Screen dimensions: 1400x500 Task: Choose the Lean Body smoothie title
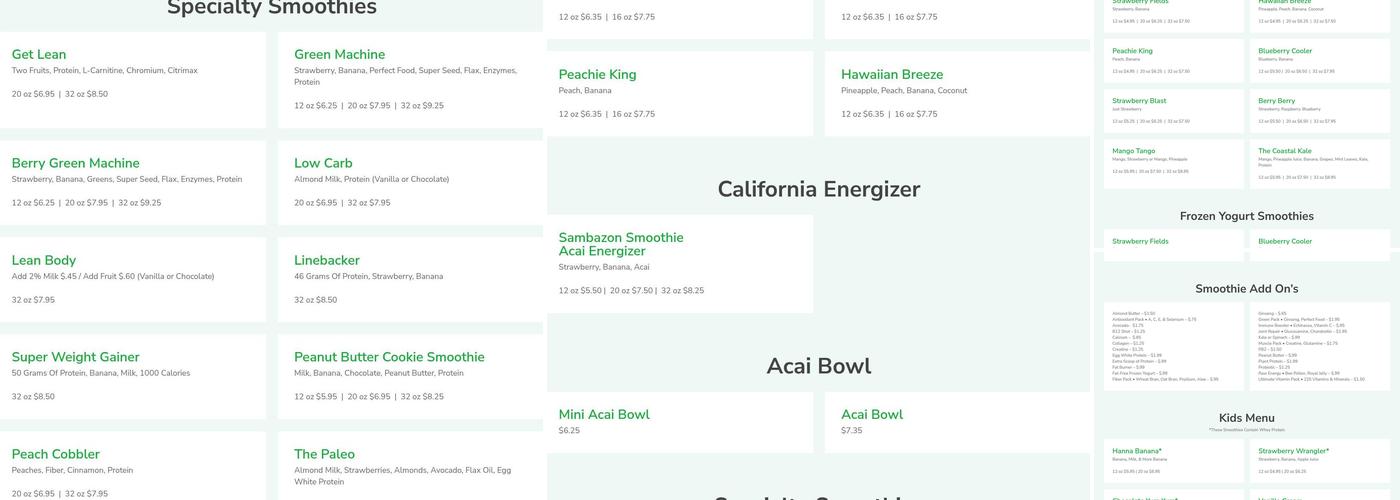tap(44, 260)
